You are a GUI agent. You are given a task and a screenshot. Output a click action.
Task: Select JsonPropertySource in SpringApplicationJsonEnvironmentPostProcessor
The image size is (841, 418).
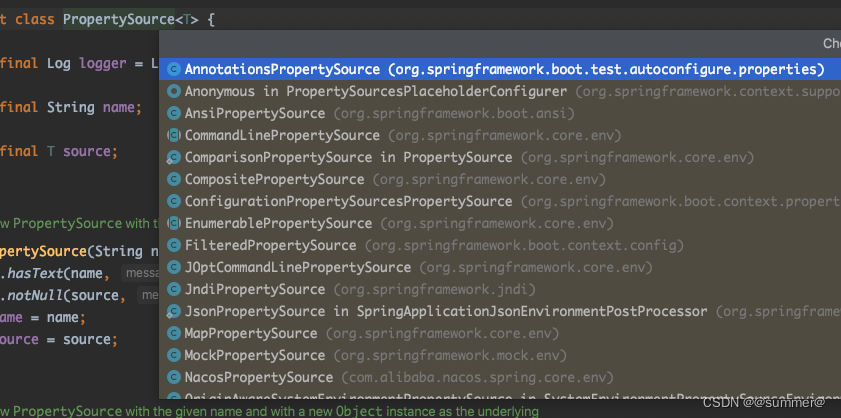tap(500, 311)
